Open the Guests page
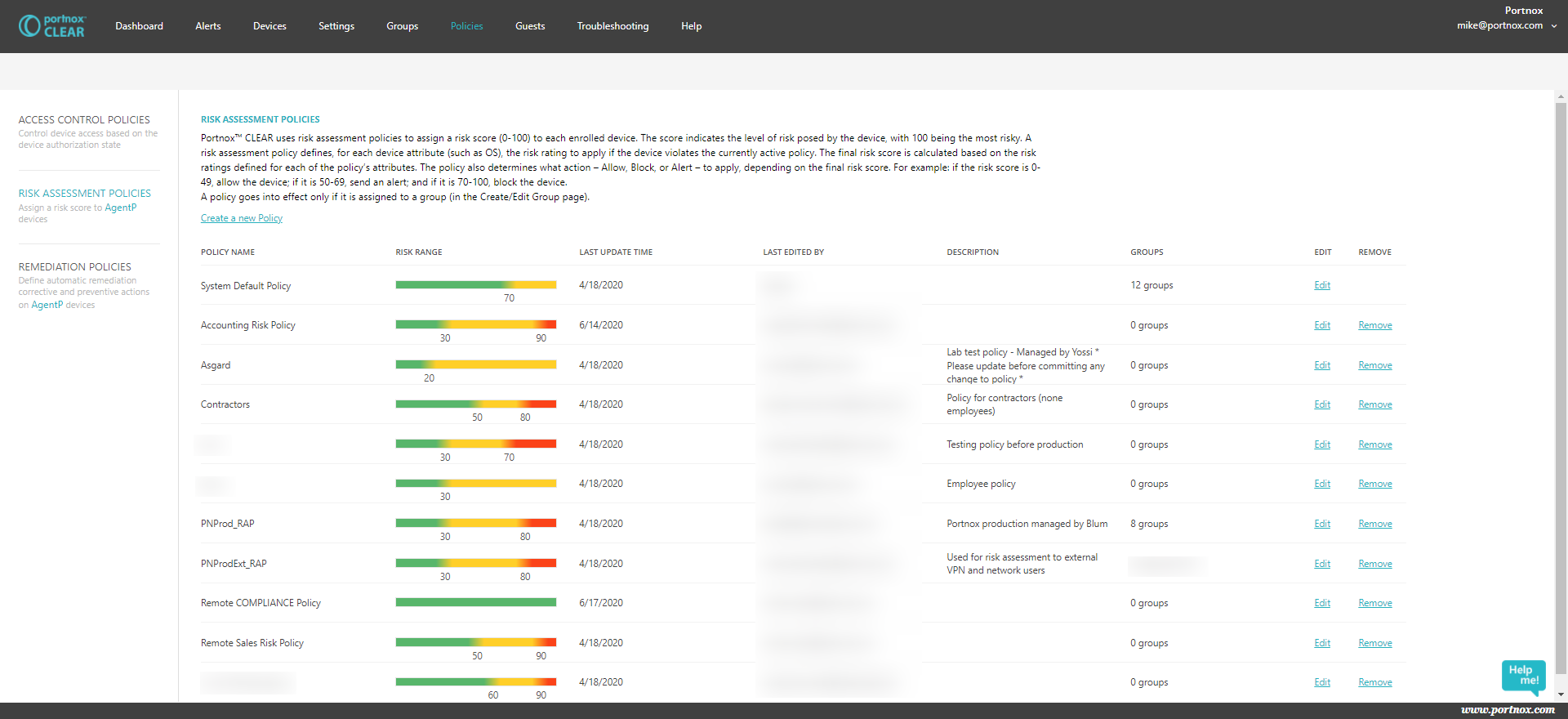This screenshot has height=719, width=1568. coord(530,26)
